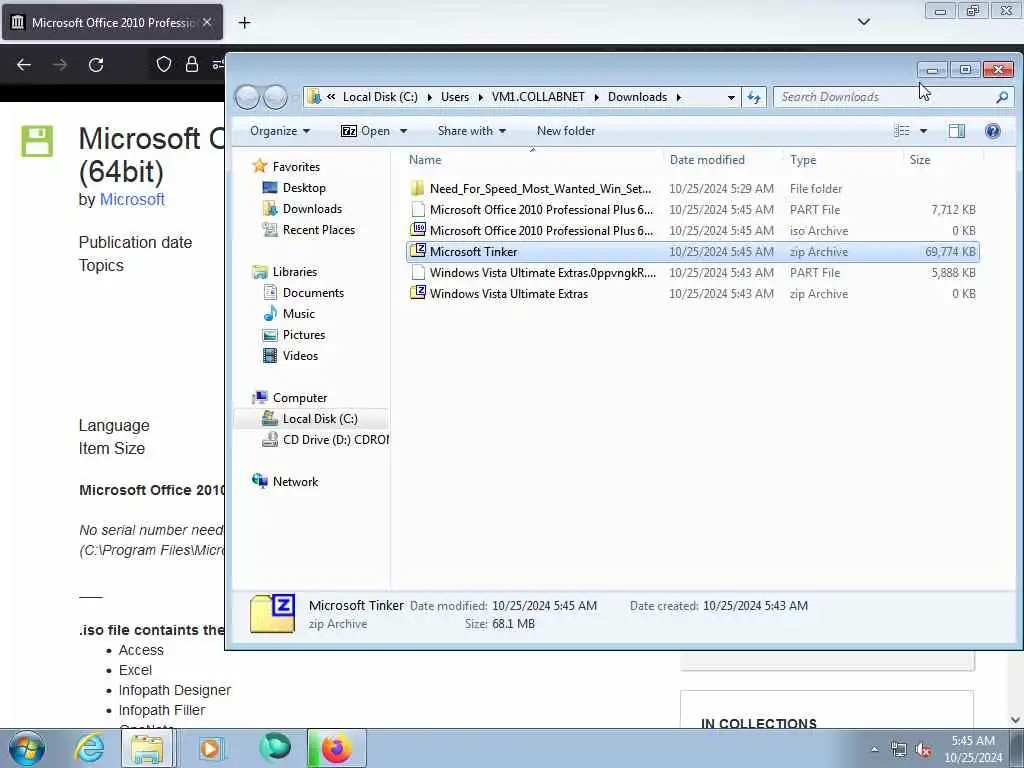Expand the address bar history dropdown
This screenshot has height=768, width=1024.
(731, 97)
